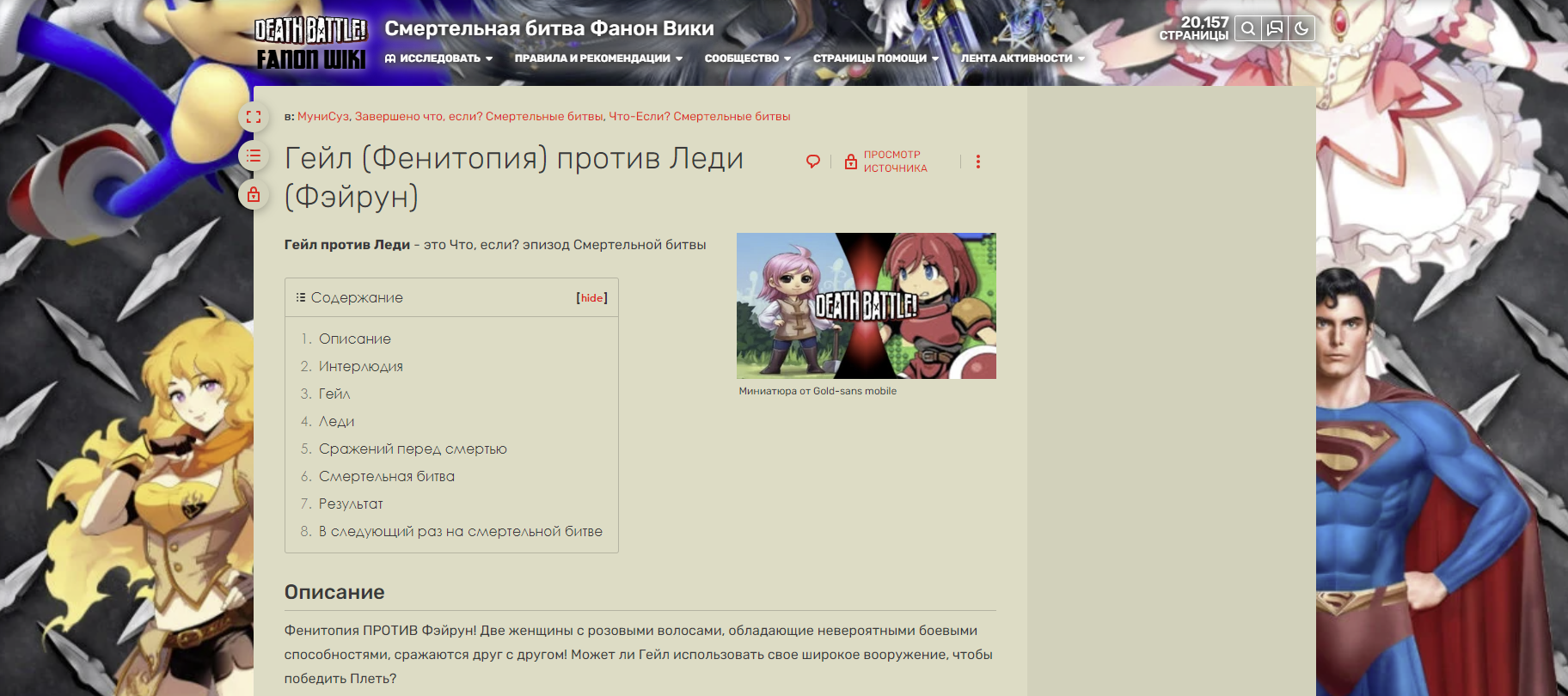Open the Gale vs Lady thumbnail image

pos(866,306)
